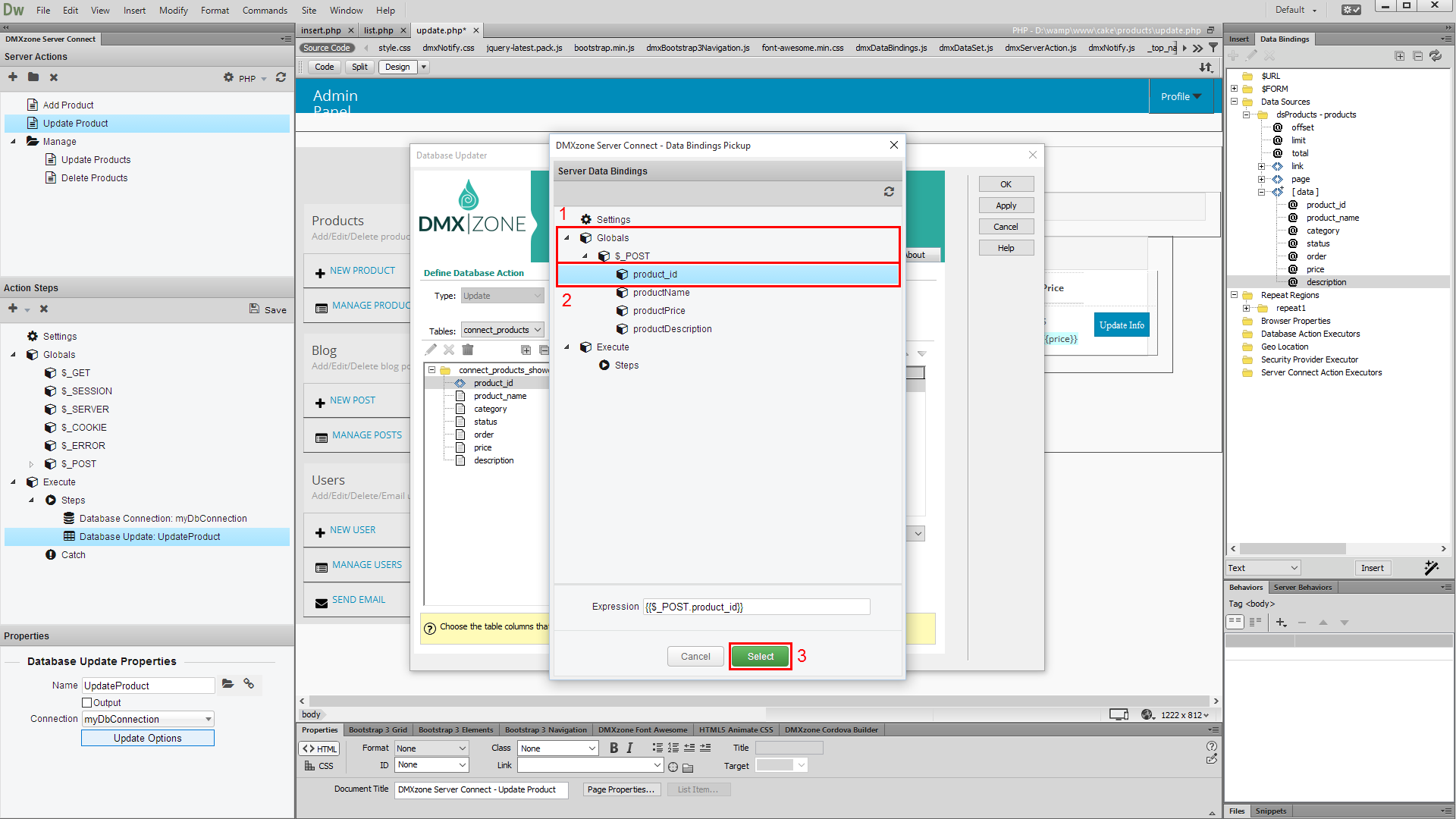Open the Default workspace dropdown

(x=1295, y=10)
